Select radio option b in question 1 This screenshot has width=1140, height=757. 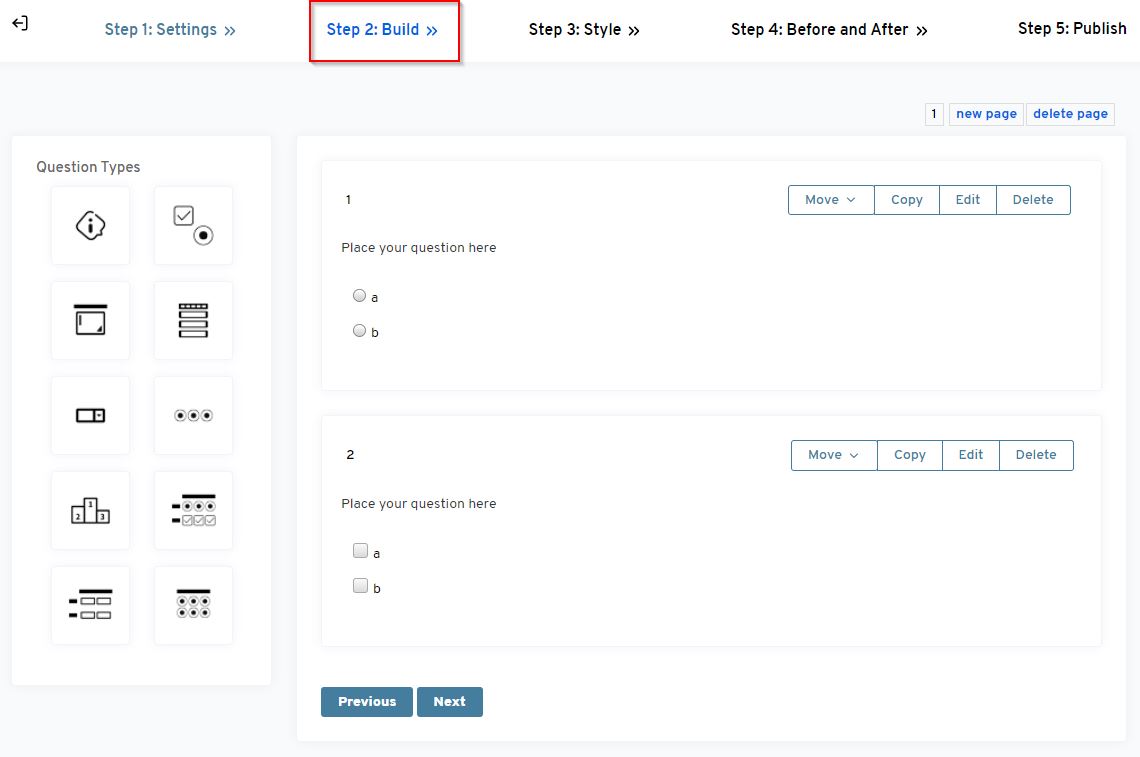[x=360, y=331]
